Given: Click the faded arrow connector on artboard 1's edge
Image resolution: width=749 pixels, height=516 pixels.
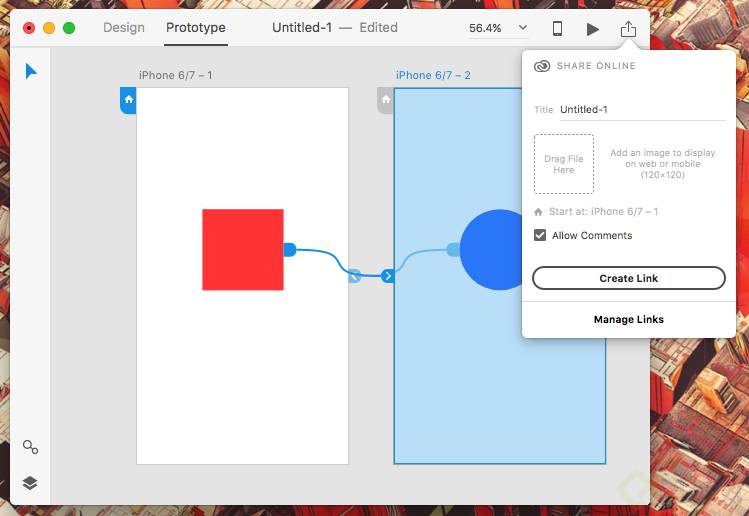Looking at the screenshot, I should (354, 276).
